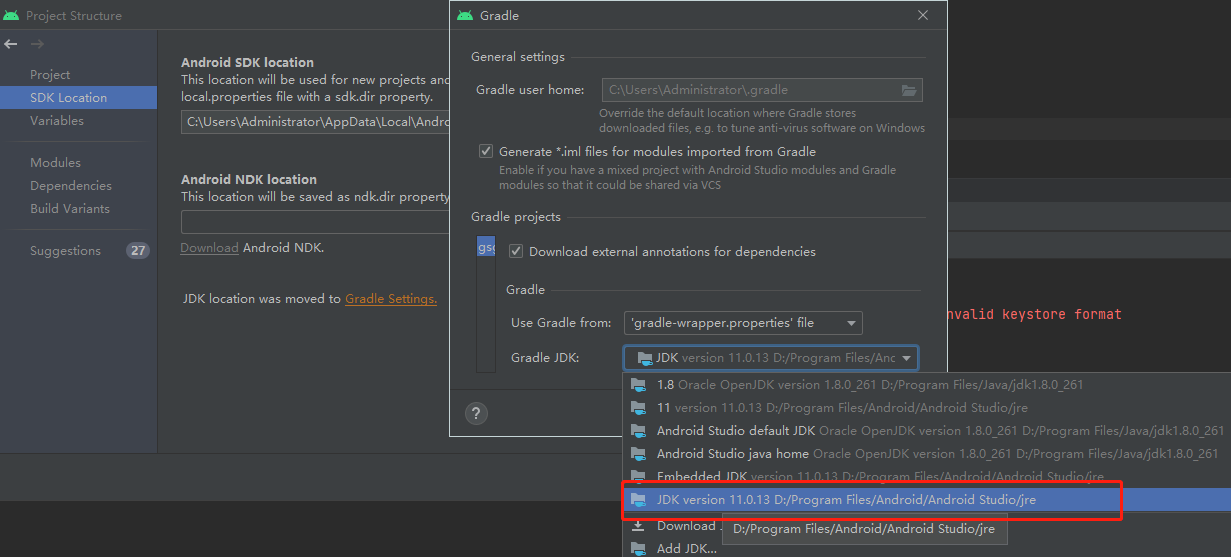Select the Gradle project item in list
Screen dimensions: 1231x557
click(x=486, y=247)
